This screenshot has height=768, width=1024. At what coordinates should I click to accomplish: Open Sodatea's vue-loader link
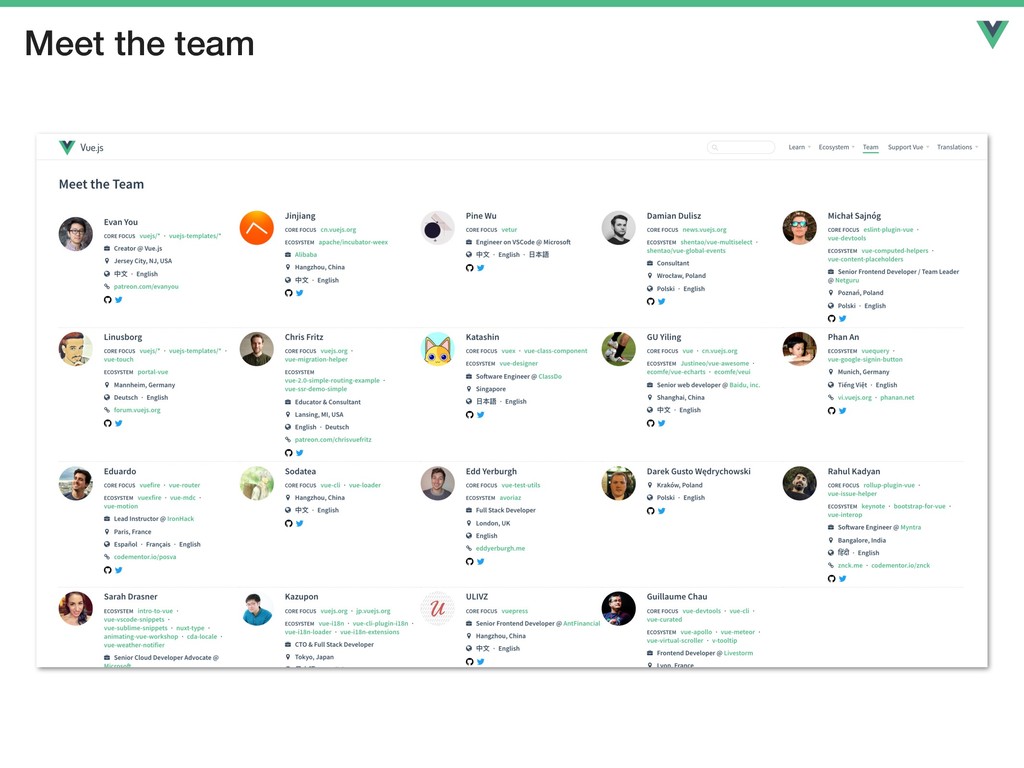(364, 485)
